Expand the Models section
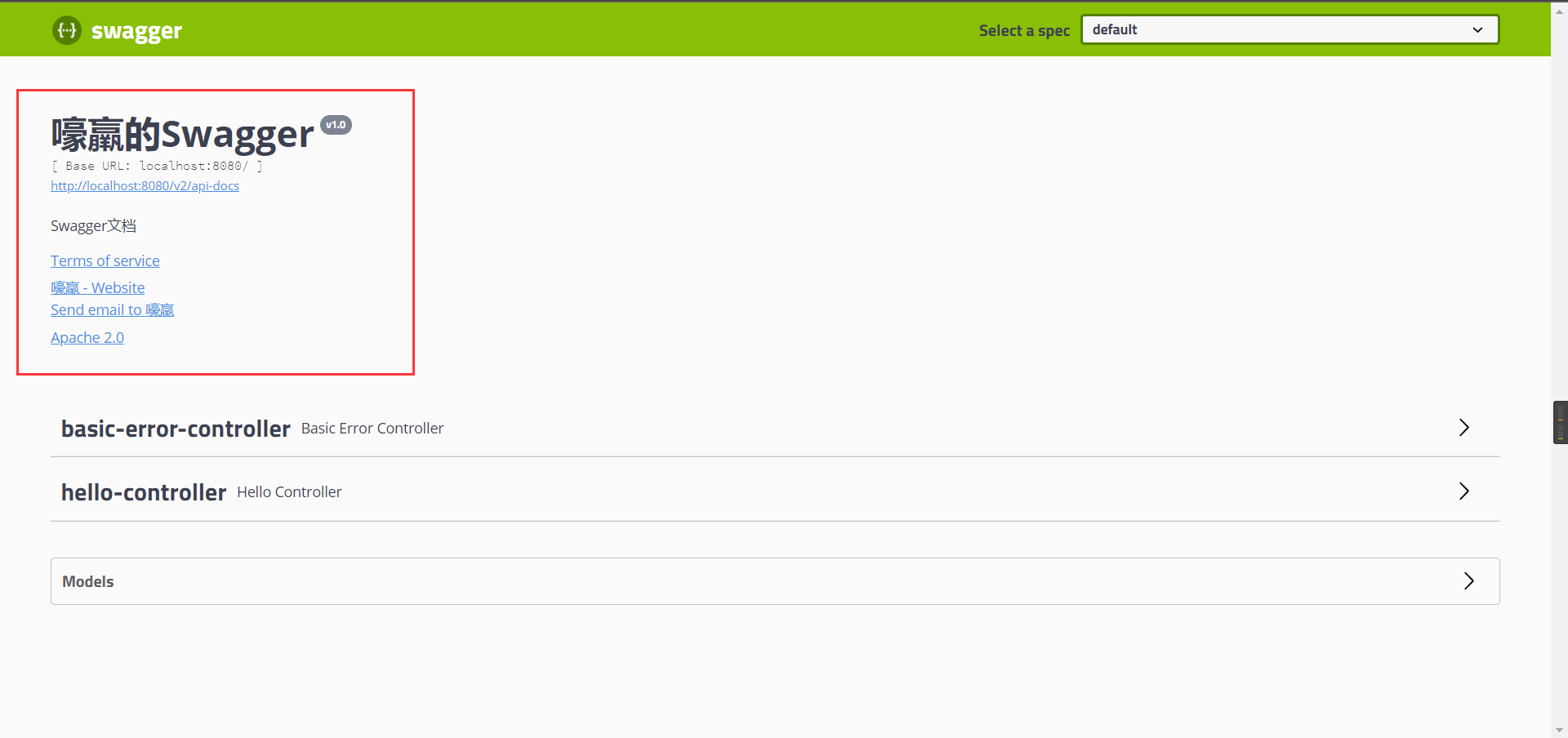Viewport: 1568px width, 738px height. 775,581
